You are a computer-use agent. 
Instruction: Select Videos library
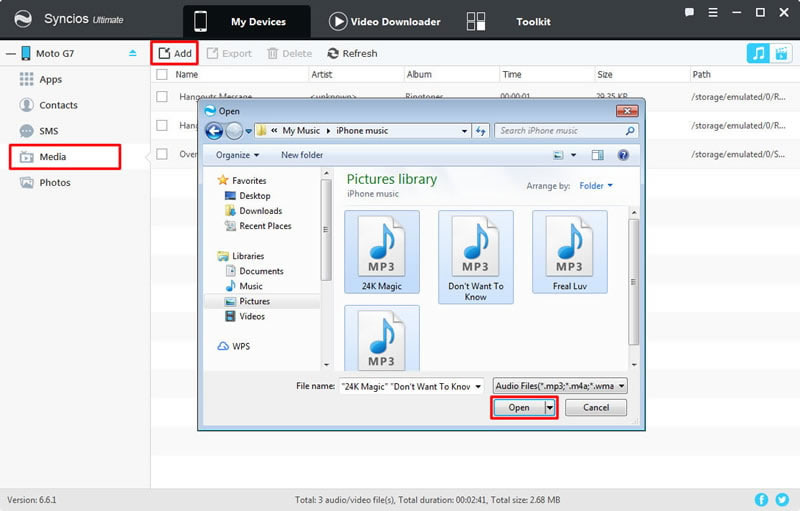tap(245, 316)
